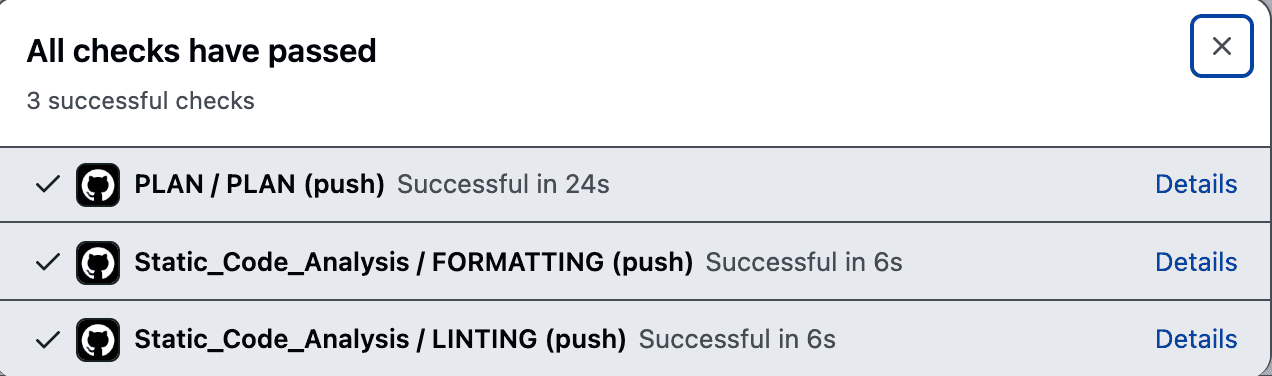Select the PLAN / PLAN check name
This screenshot has width=1272, height=376.
(x=259, y=185)
